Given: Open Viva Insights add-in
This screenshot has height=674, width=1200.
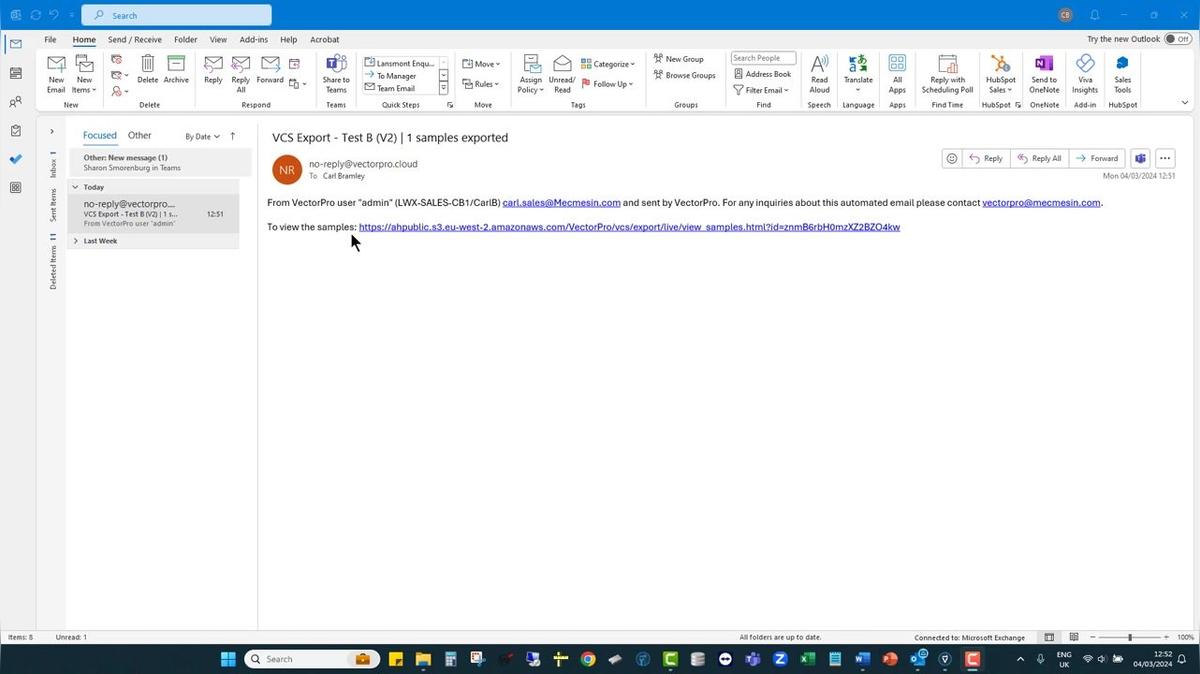Looking at the screenshot, I should [1085, 74].
